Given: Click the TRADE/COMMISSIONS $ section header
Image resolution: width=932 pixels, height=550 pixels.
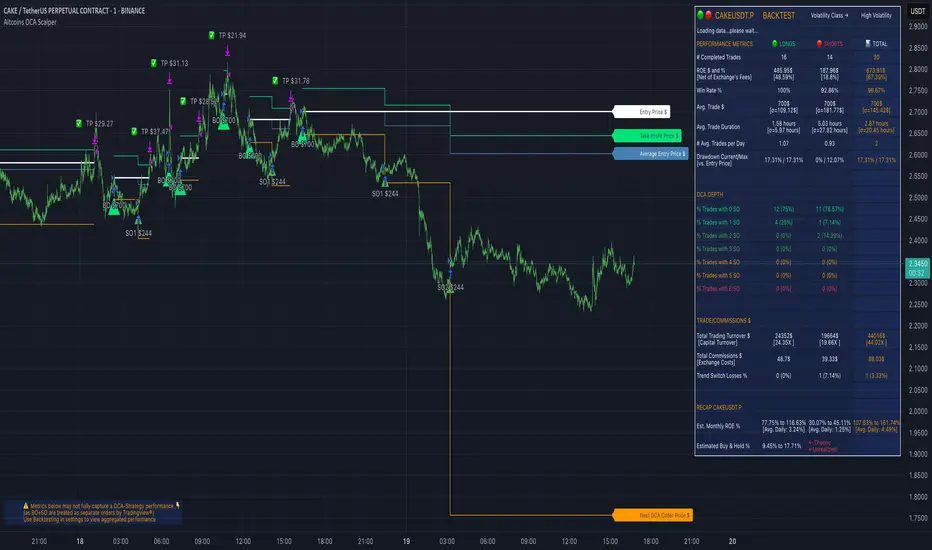Looking at the screenshot, I should point(723,320).
